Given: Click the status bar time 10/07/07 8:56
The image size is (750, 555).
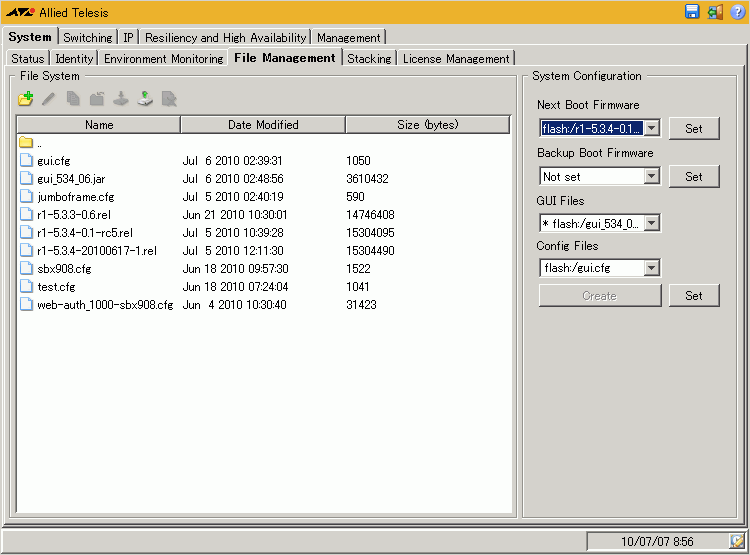Looking at the screenshot, I should (657, 541).
